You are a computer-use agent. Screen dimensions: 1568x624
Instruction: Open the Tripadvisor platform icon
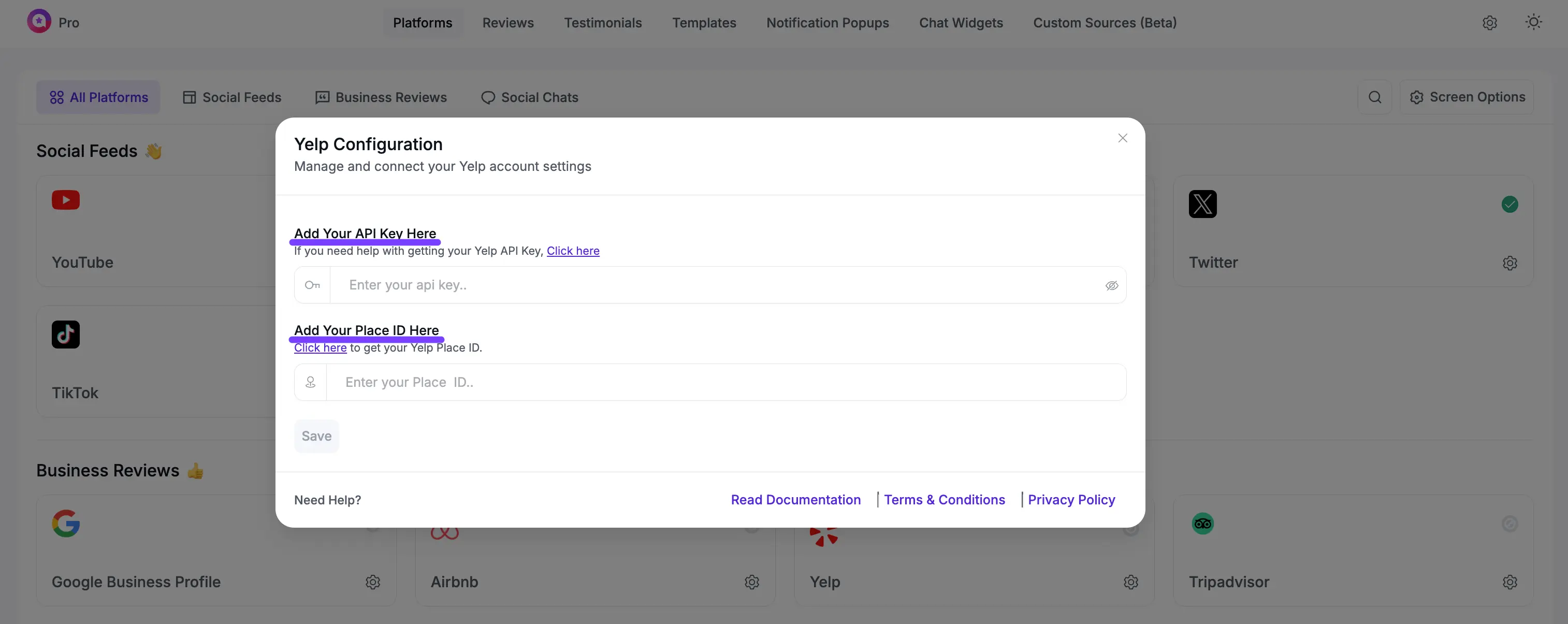pyautogui.click(x=1202, y=523)
